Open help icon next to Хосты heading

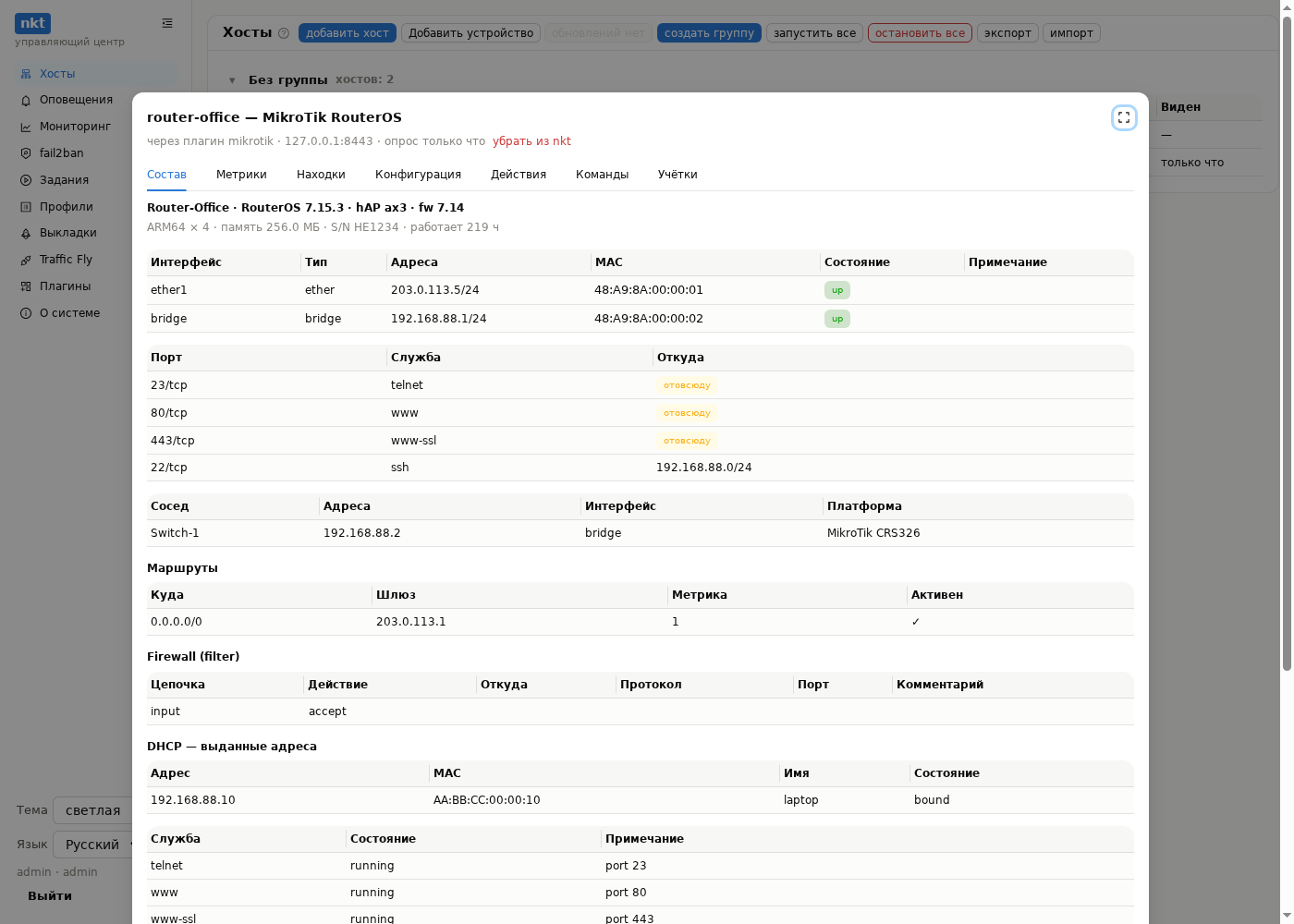tap(284, 33)
